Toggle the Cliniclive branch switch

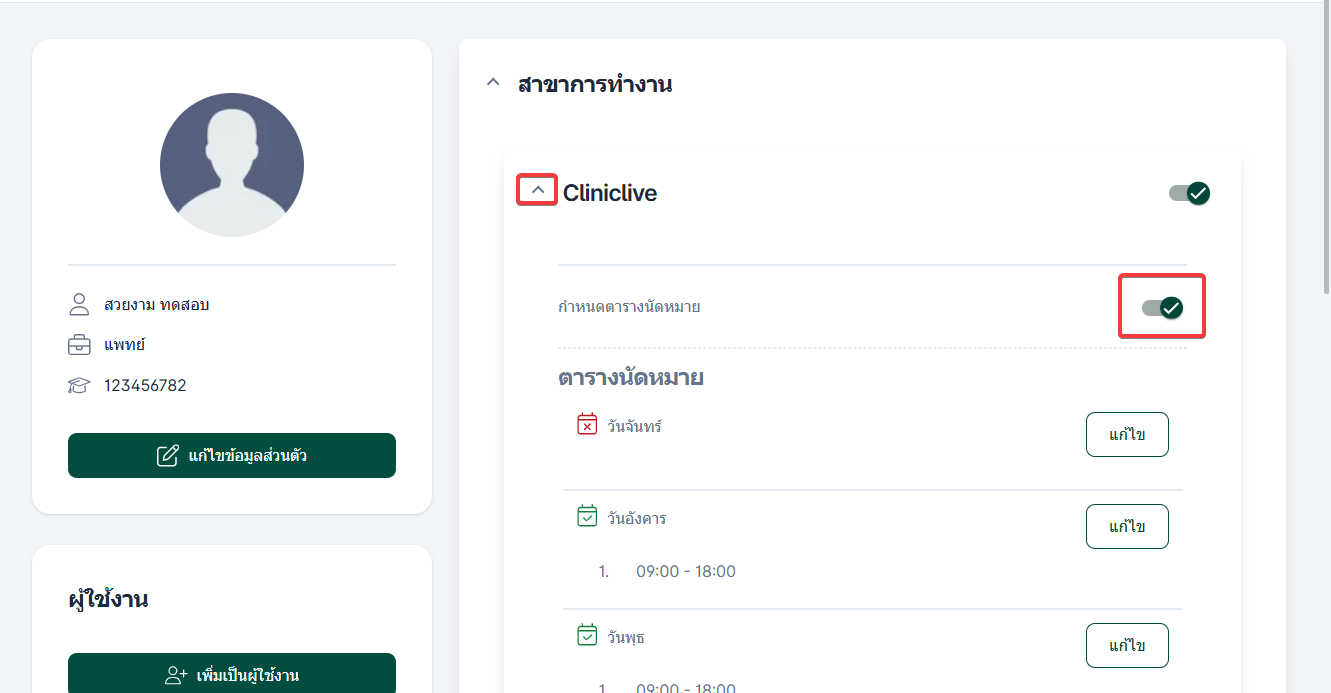pos(1189,193)
